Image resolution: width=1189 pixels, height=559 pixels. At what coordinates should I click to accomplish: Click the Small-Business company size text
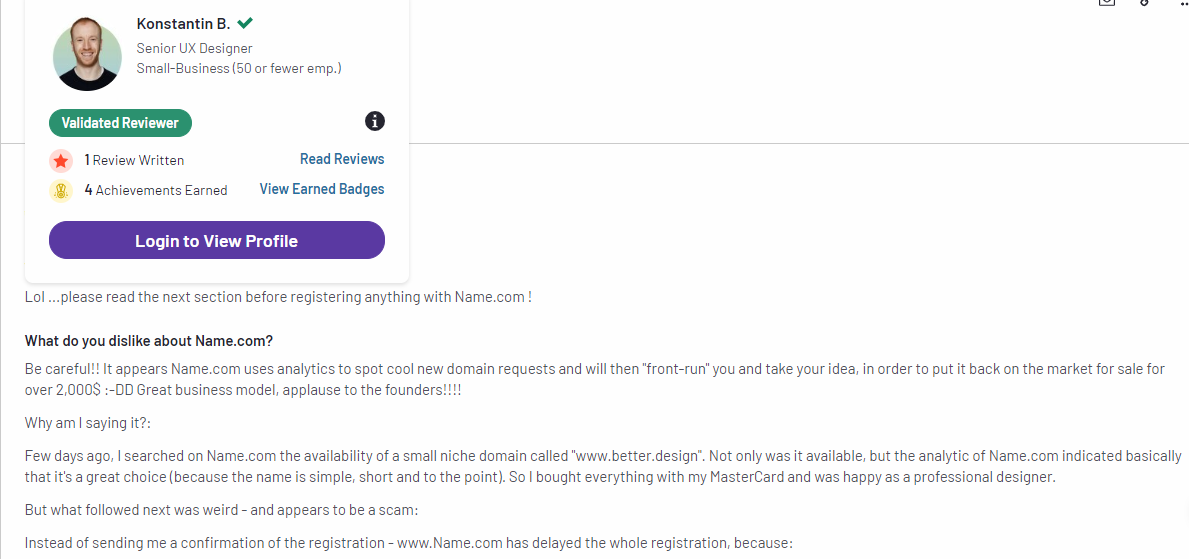[239, 68]
